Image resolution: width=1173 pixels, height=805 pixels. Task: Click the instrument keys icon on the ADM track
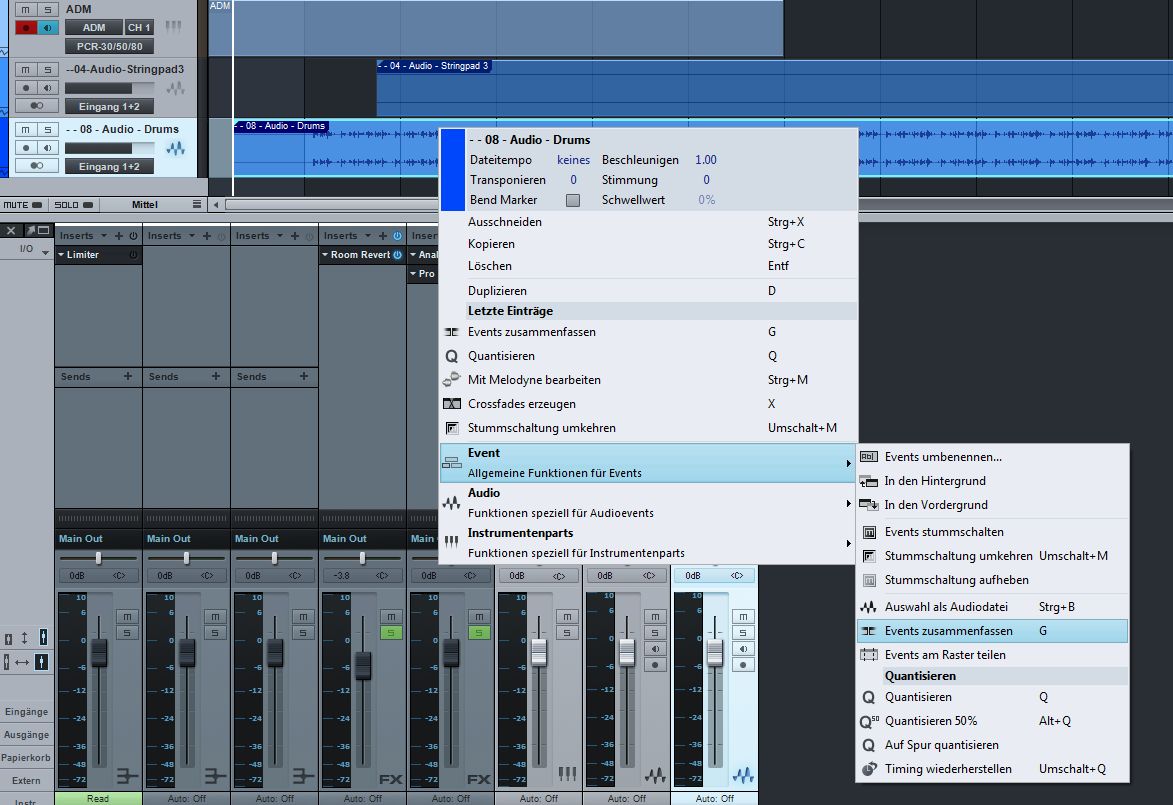tap(174, 27)
